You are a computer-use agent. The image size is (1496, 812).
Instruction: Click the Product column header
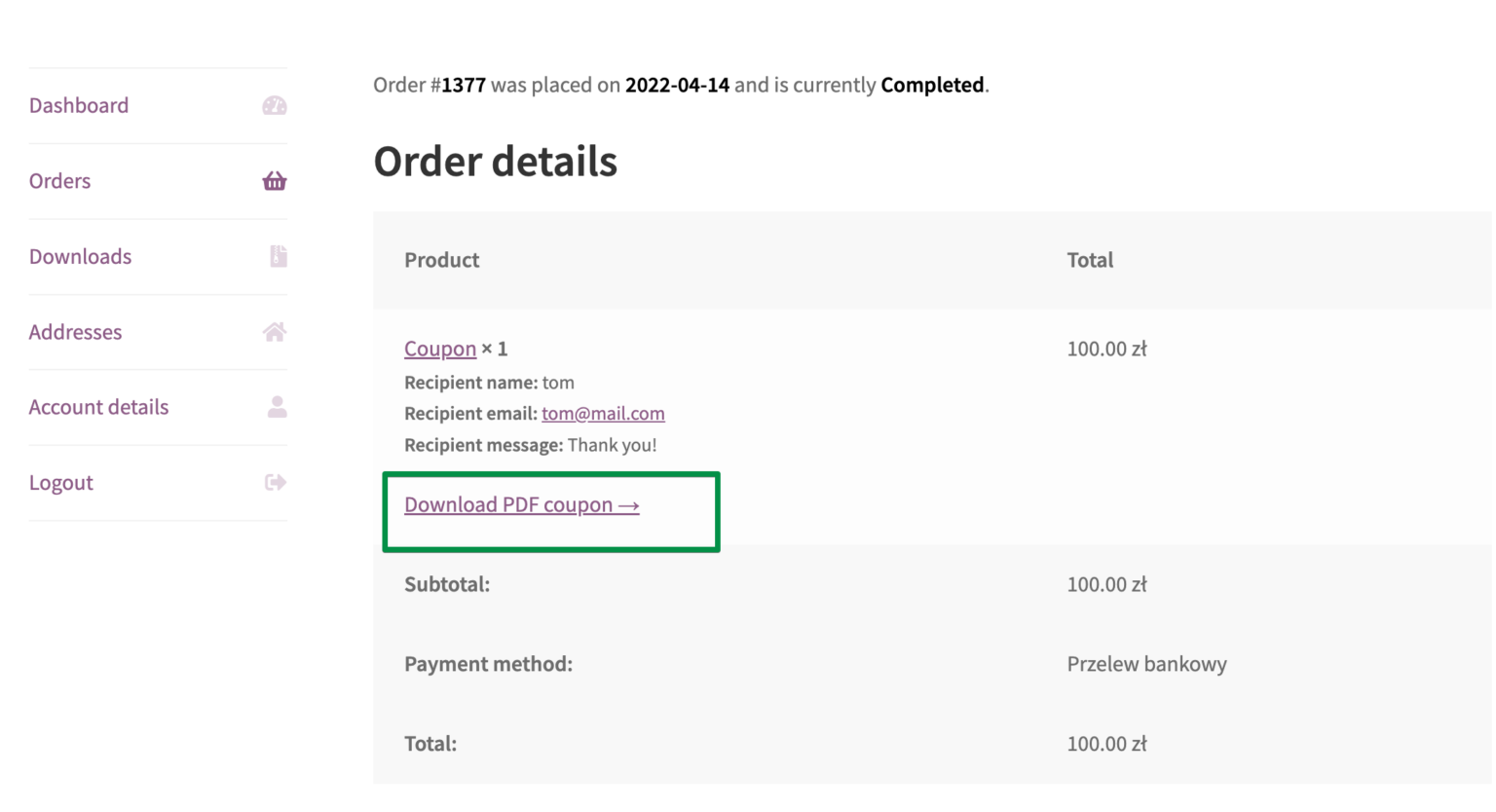point(442,260)
